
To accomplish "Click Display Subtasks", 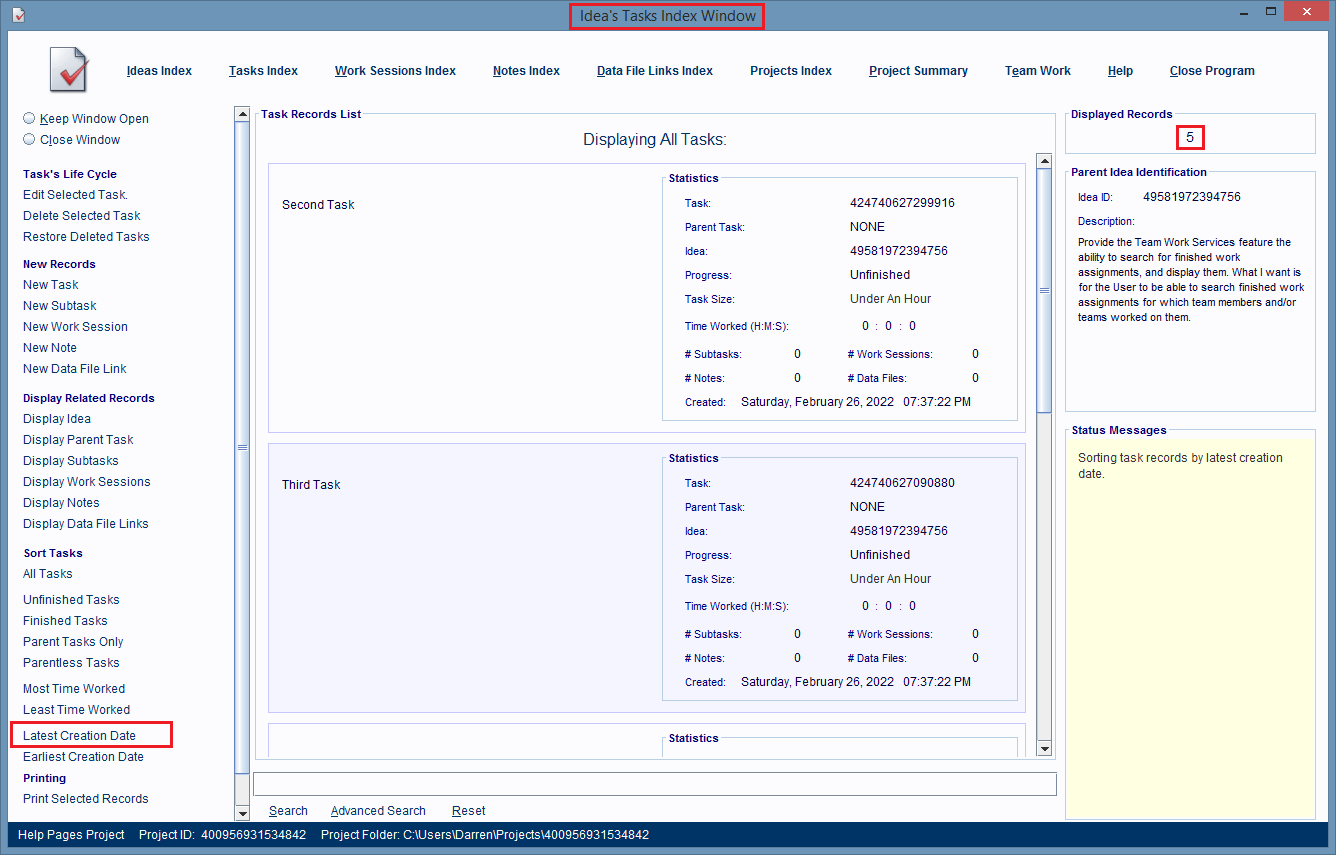I will [71, 461].
